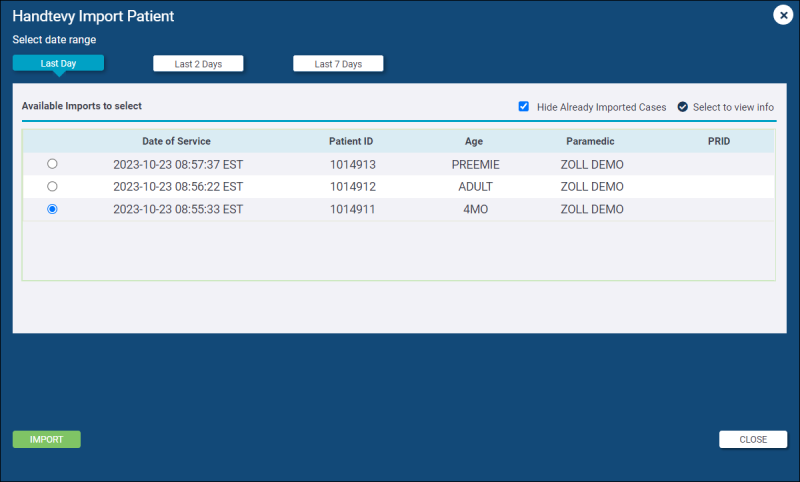This screenshot has height=482, width=800.
Task: Select radio button for patient 1014913
Action: (x=52, y=164)
